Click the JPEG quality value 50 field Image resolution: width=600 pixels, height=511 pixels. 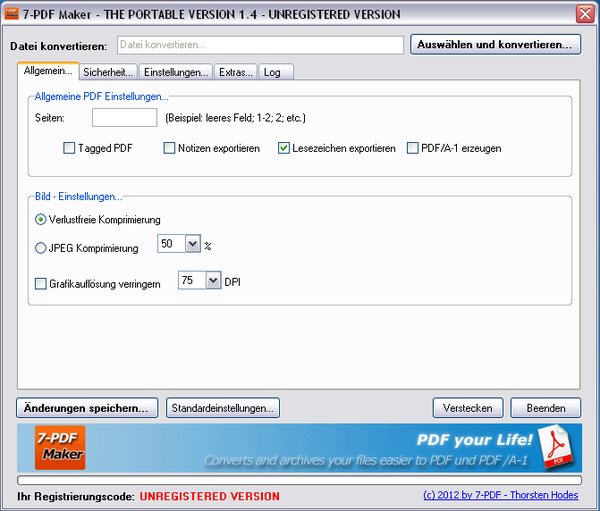[x=171, y=244]
